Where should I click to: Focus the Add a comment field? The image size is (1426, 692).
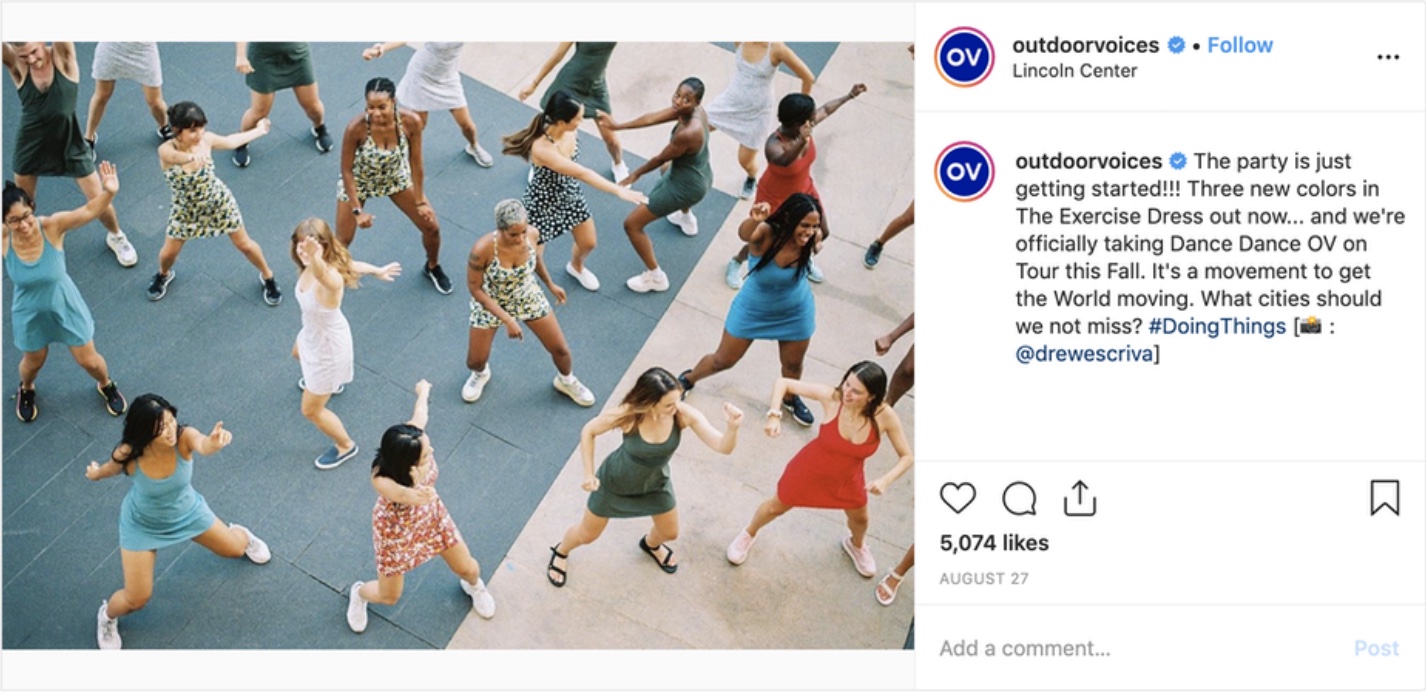[x=1135, y=648]
